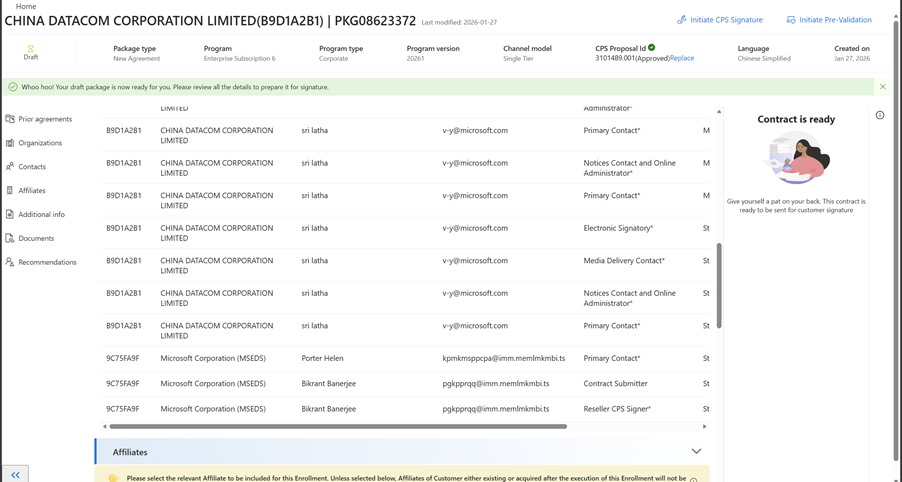Click the Created on Jan 27, 2026 value
The image size is (902, 482).
[852, 58]
